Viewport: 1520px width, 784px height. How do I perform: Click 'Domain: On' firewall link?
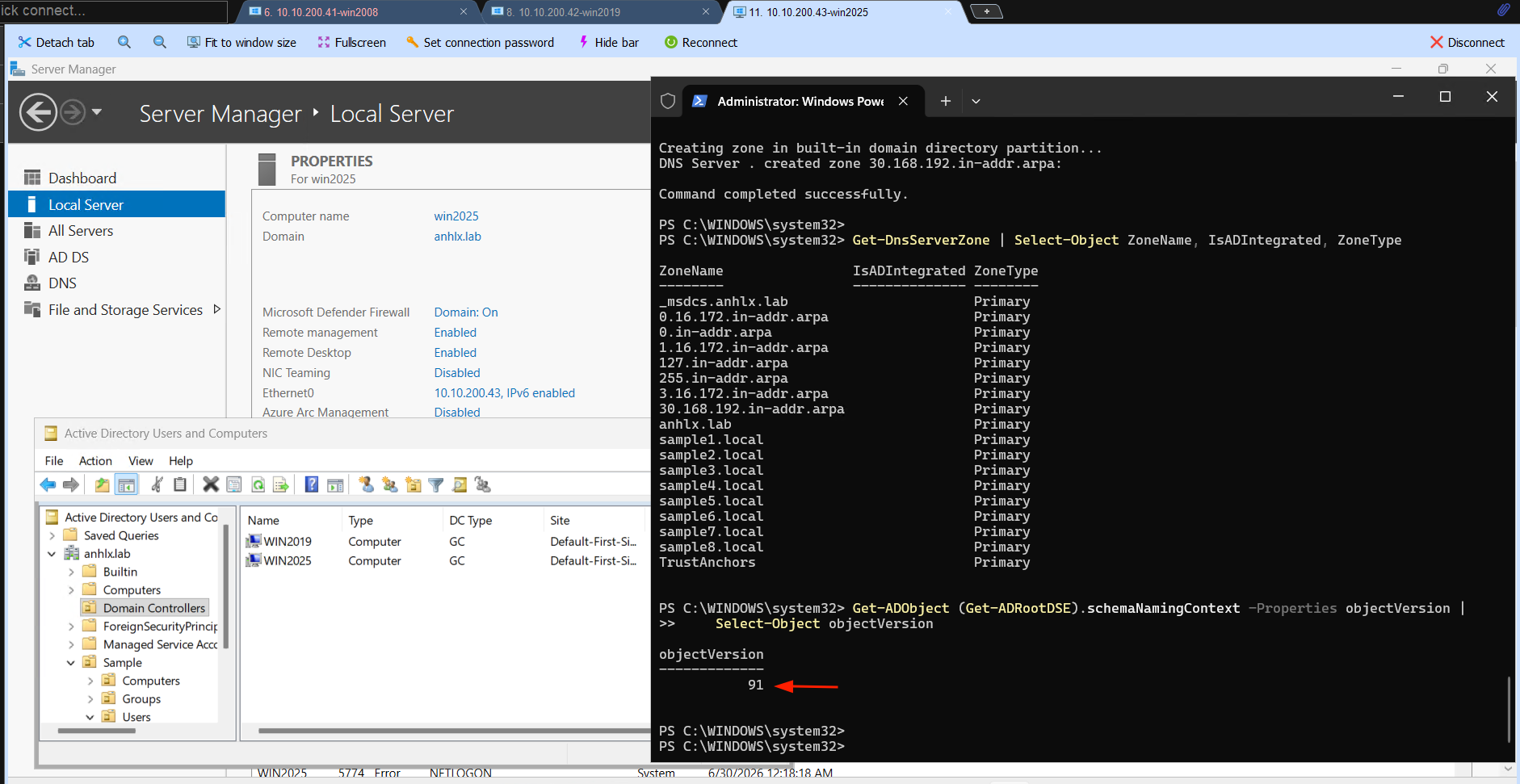pos(466,312)
